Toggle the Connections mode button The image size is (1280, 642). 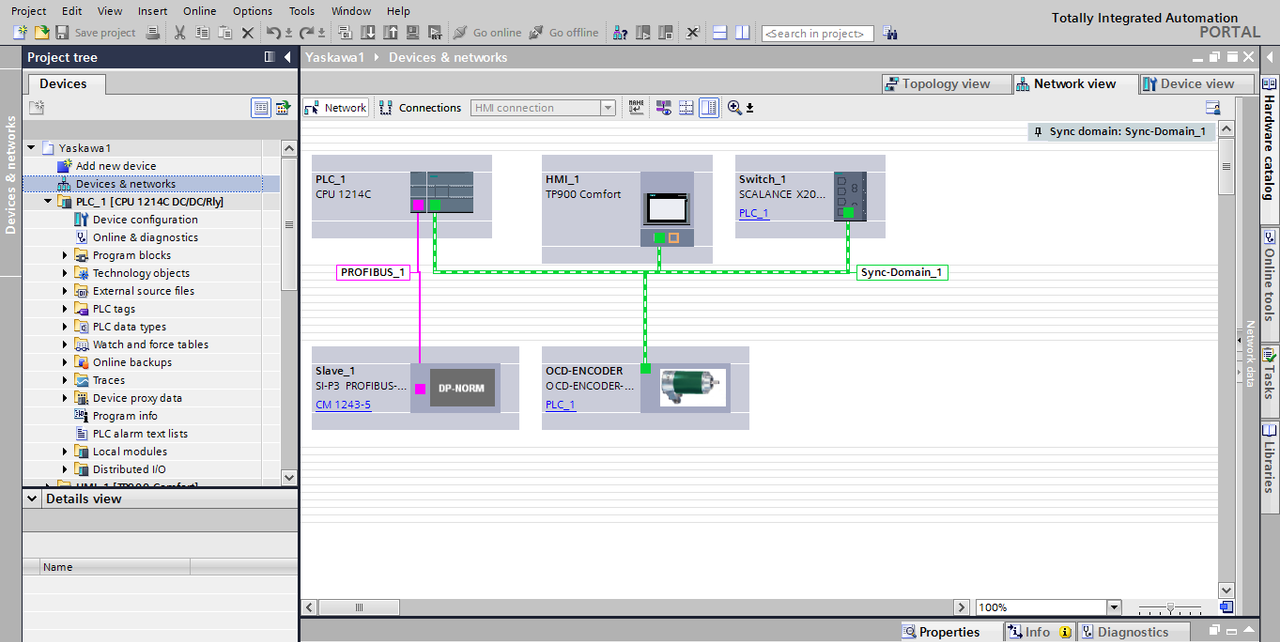[421, 108]
